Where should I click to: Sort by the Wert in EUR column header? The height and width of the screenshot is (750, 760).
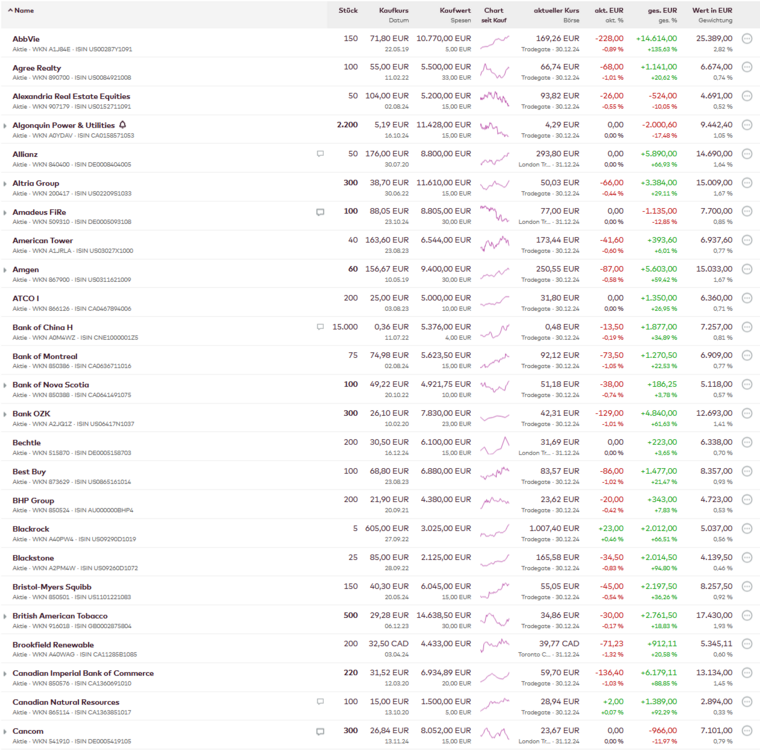[712, 10]
